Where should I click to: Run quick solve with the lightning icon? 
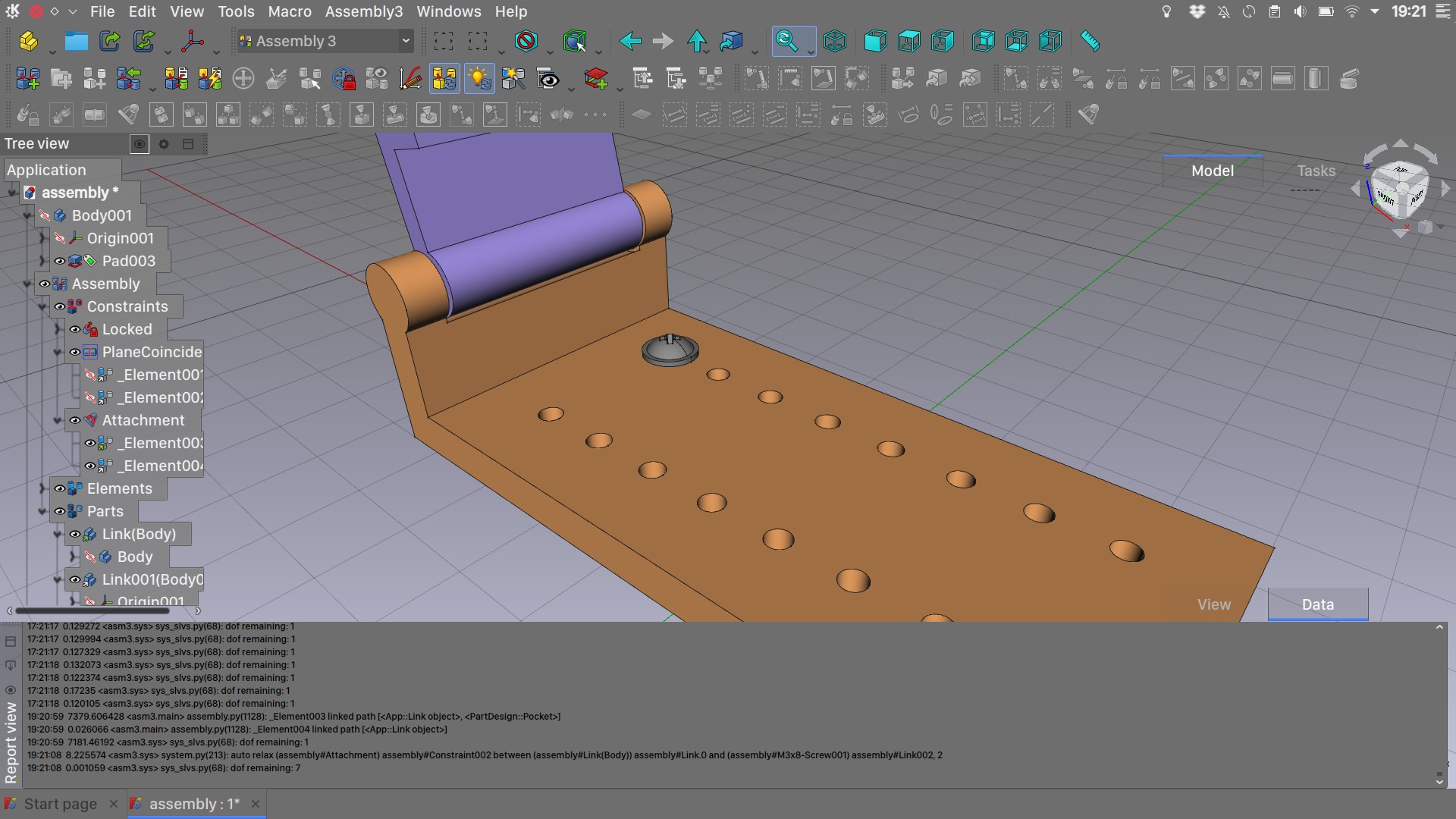(x=209, y=78)
